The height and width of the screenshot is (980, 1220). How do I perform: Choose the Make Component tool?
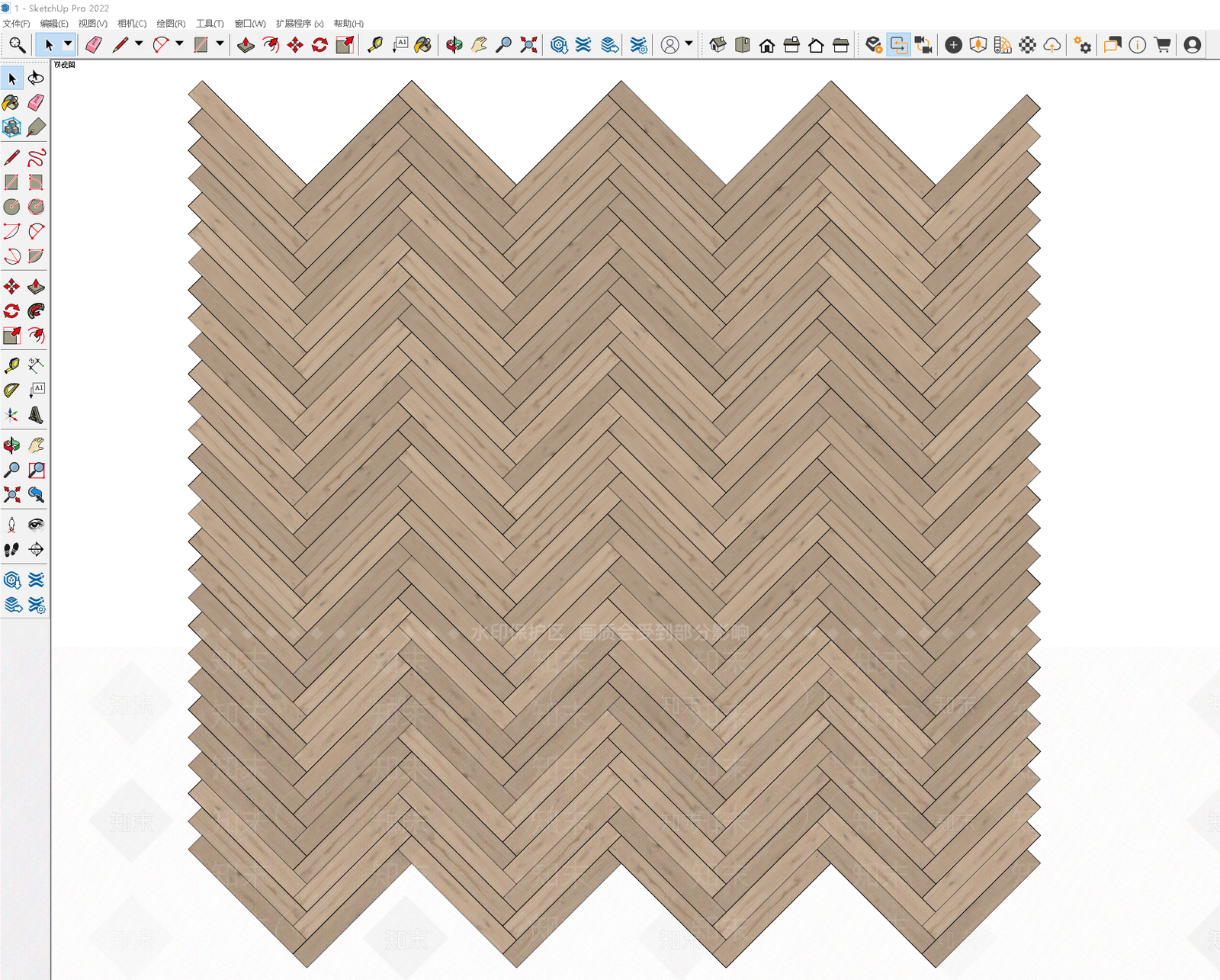click(x=11, y=127)
